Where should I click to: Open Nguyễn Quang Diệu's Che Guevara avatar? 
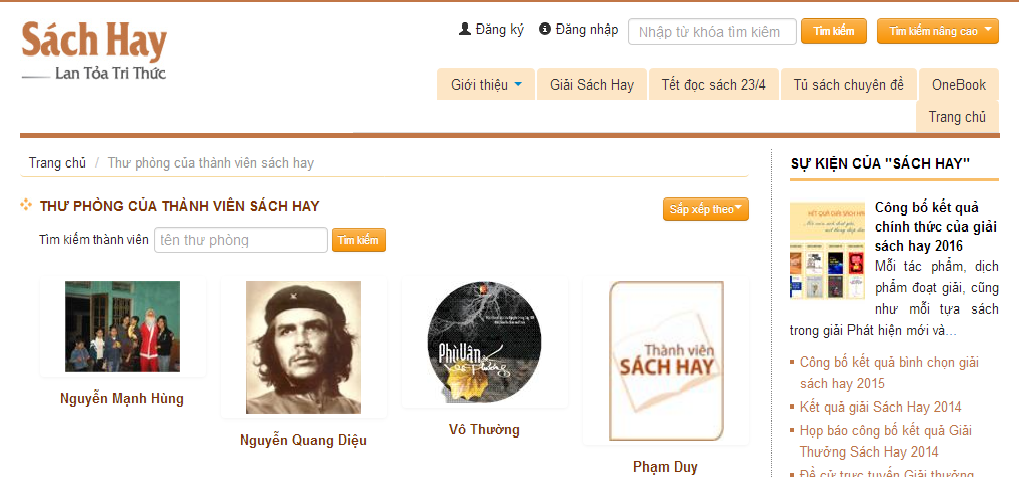[x=303, y=347]
